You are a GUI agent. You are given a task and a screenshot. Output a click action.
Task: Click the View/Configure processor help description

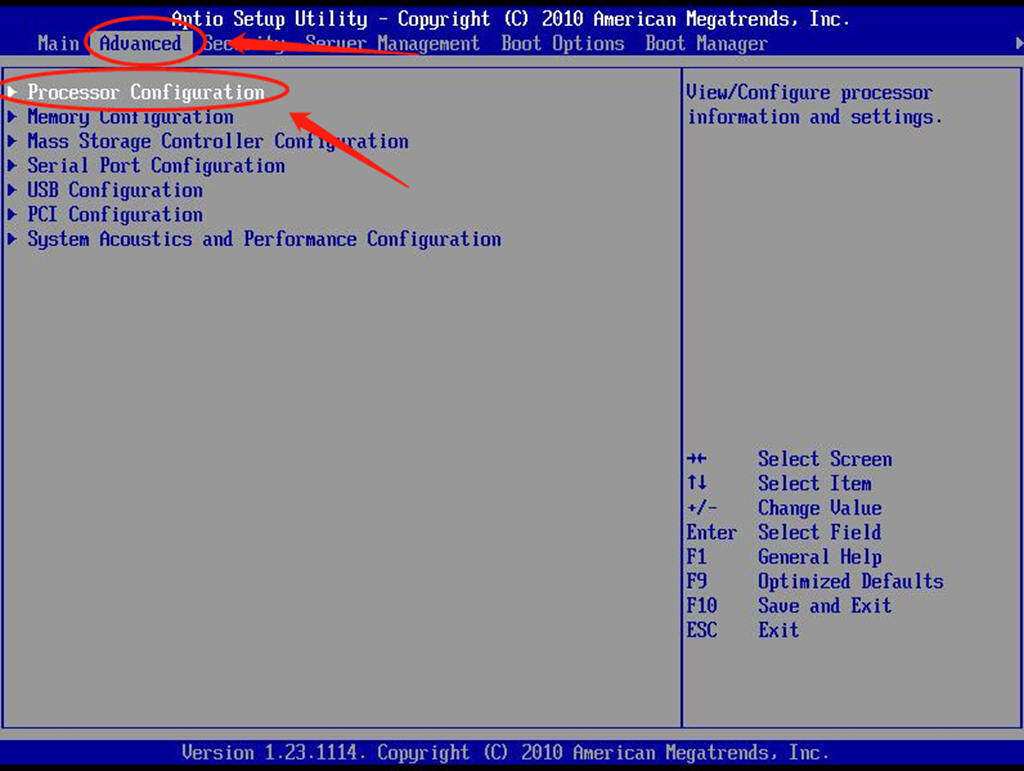click(x=814, y=104)
